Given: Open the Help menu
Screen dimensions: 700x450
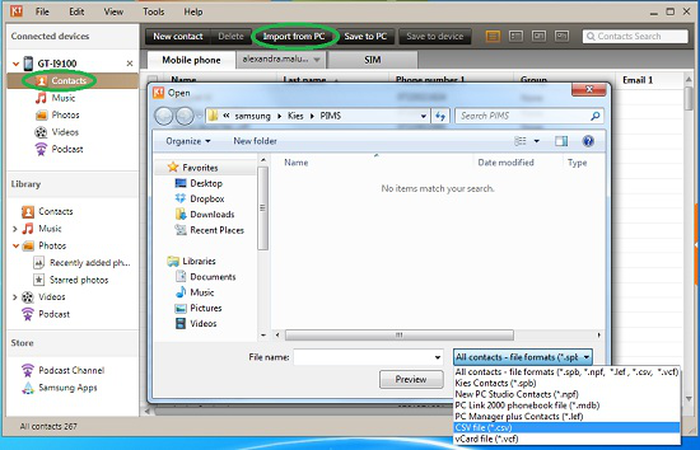Looking at the screenshot, I should tap(193, 12).
